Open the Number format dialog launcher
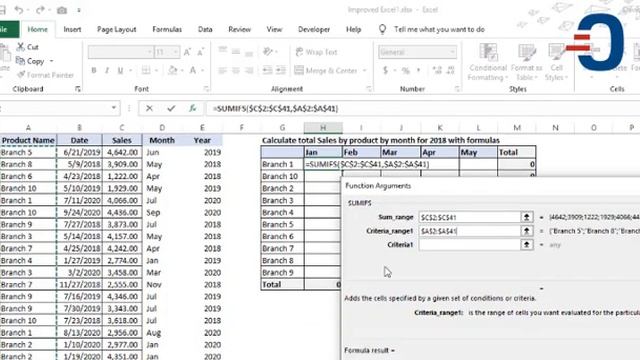 tap(457, 89)
